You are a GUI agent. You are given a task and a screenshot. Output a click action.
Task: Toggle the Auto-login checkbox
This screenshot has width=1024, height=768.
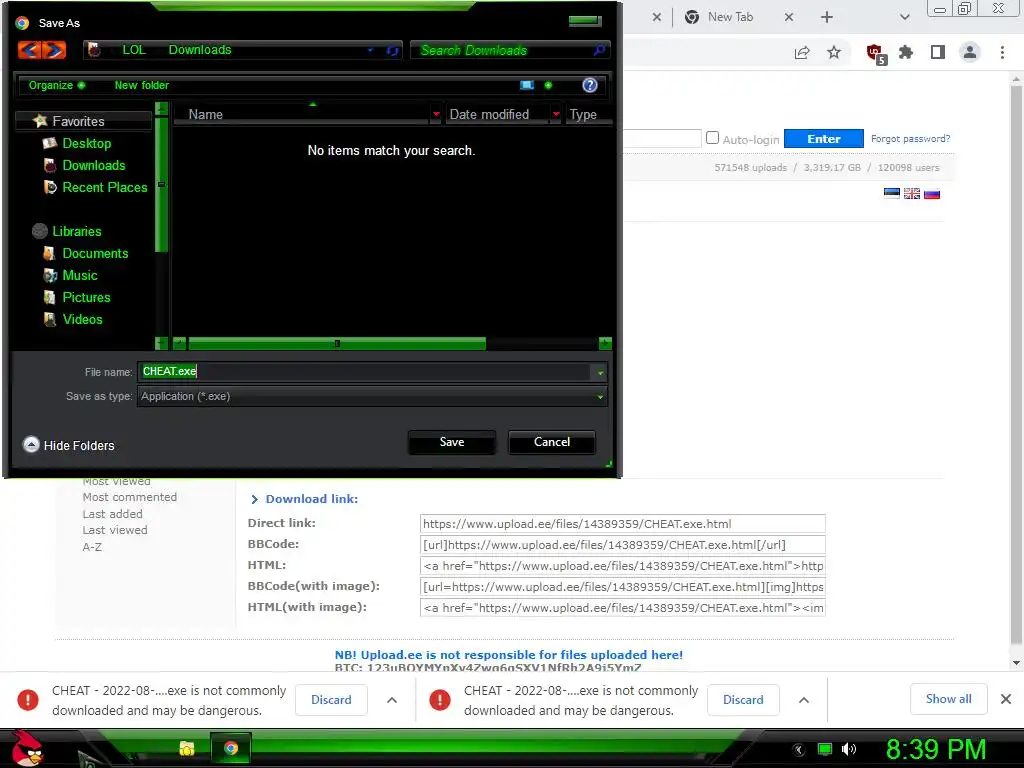[712, 138]
